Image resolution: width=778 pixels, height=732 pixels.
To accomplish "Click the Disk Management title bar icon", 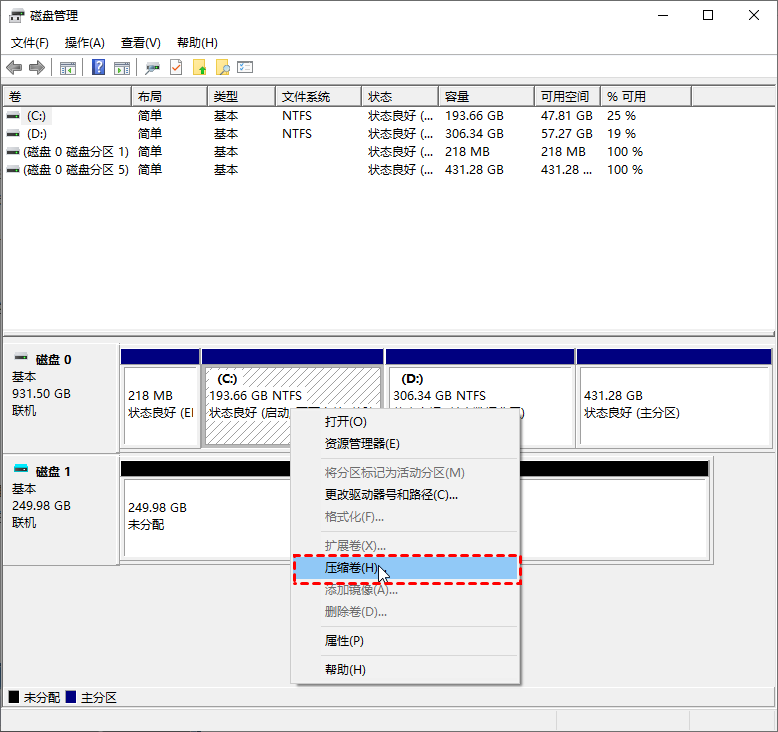I will click(x=16, y=16).
